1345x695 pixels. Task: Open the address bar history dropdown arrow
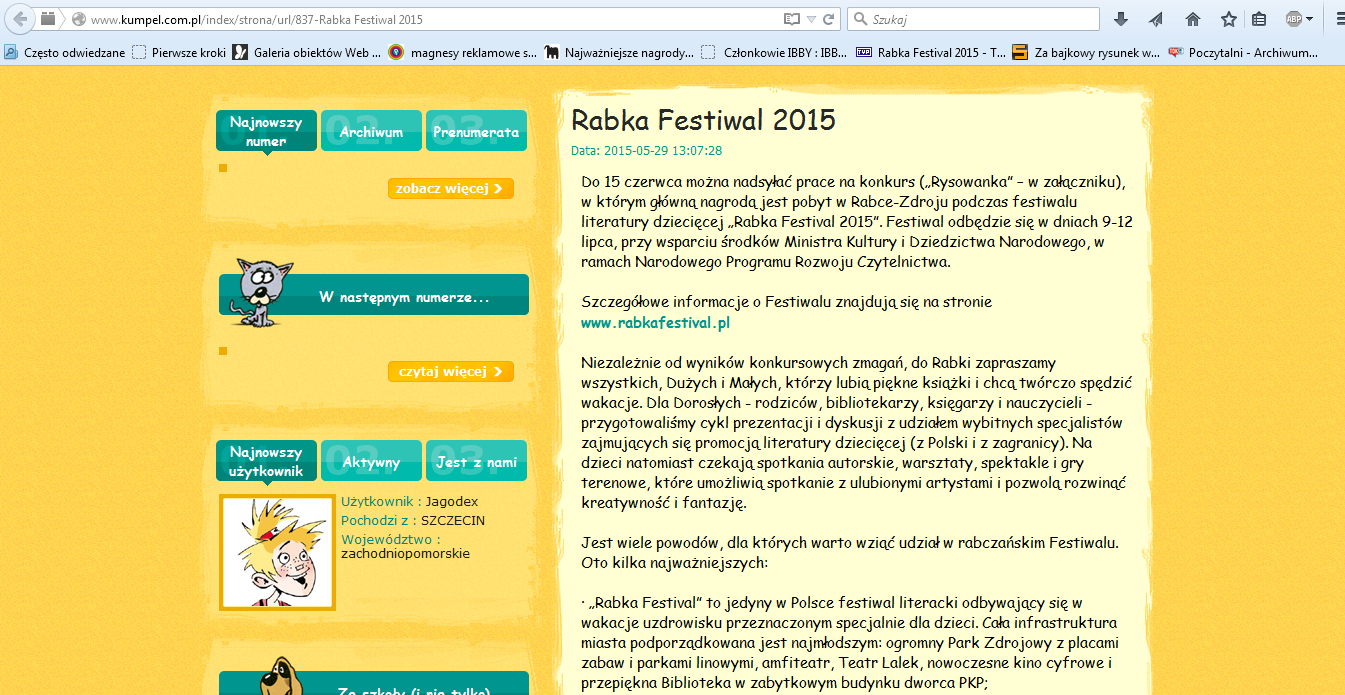point(811,19)
